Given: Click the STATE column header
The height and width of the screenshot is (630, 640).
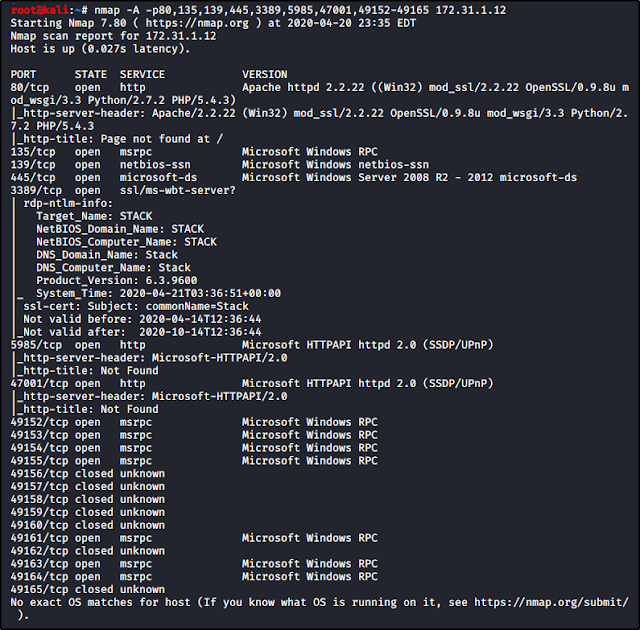Looking at the screenshot, I should (91, 74).
